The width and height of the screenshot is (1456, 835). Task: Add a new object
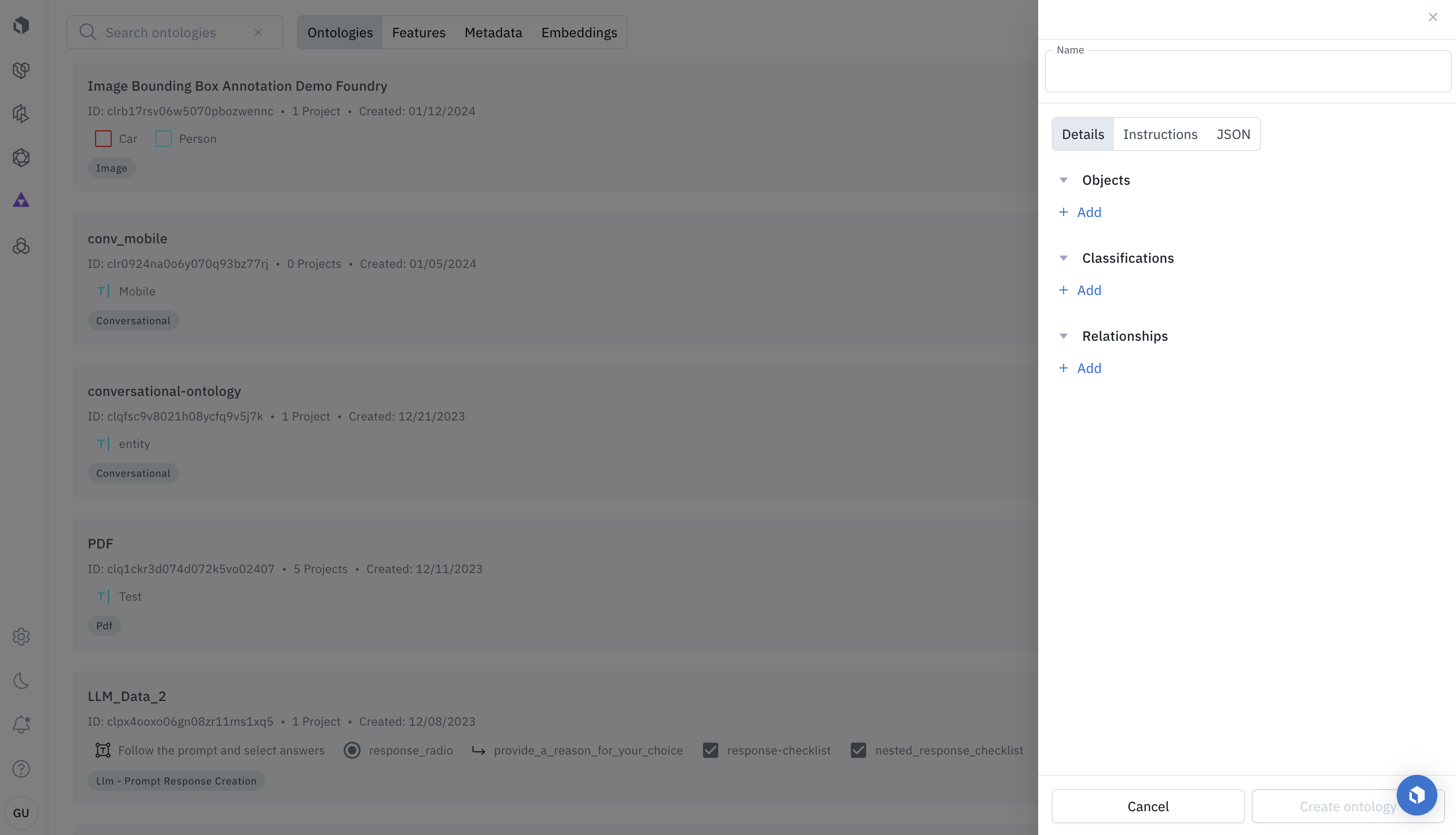(1080, 212)
